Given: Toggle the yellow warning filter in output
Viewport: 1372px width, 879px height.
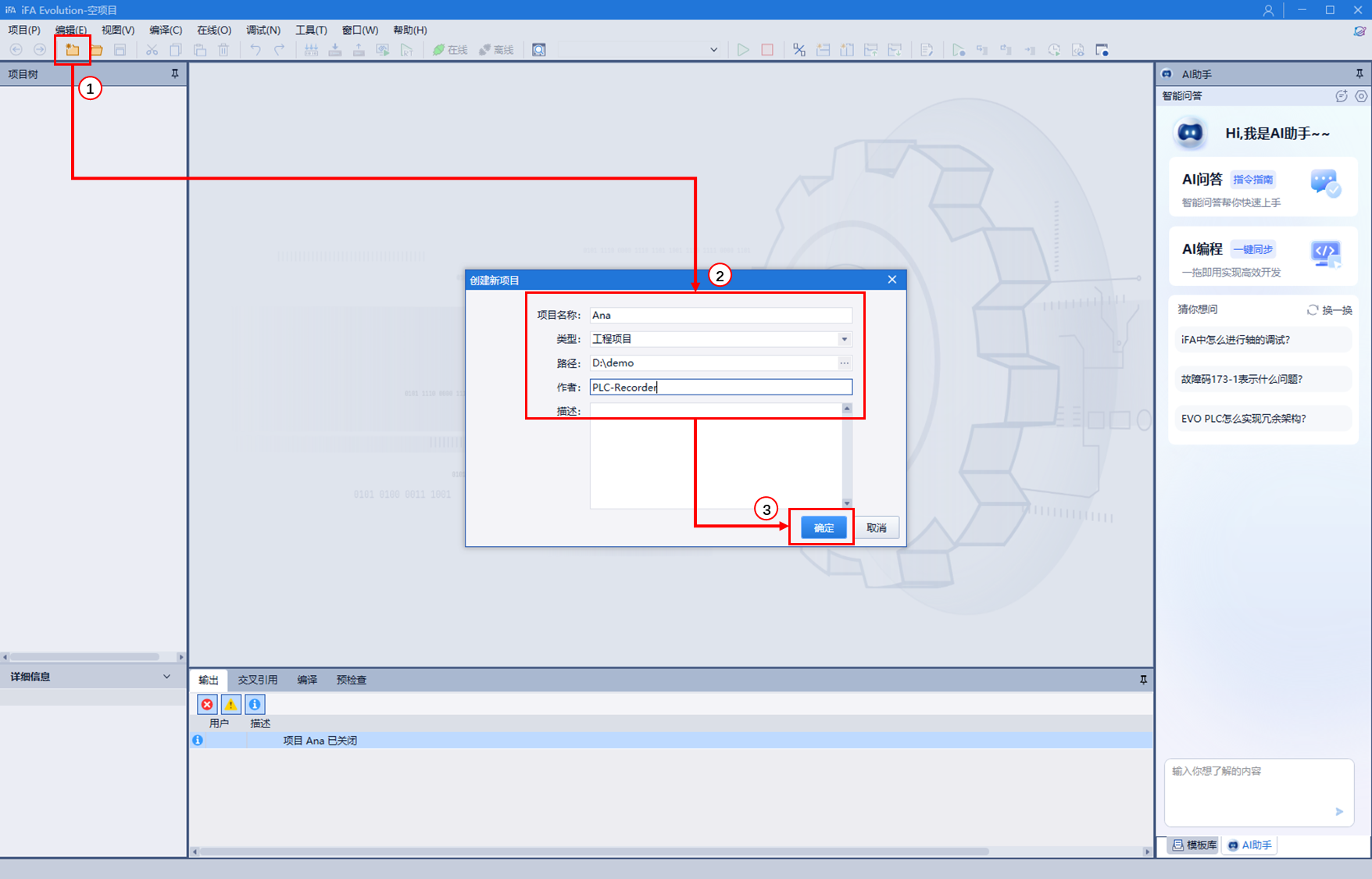Looking at the screenshot, I should [231, 705].
